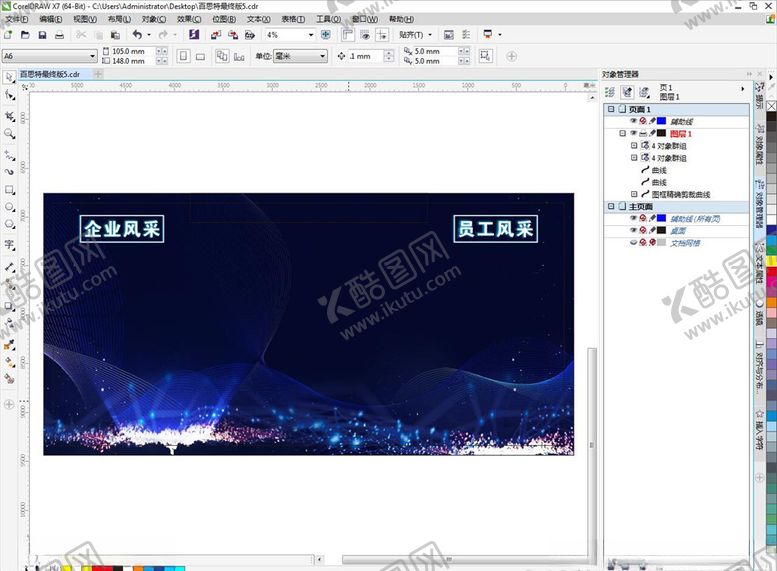Select the Zoom magnifier tool

pyautogui.click(x=10, y=133)
